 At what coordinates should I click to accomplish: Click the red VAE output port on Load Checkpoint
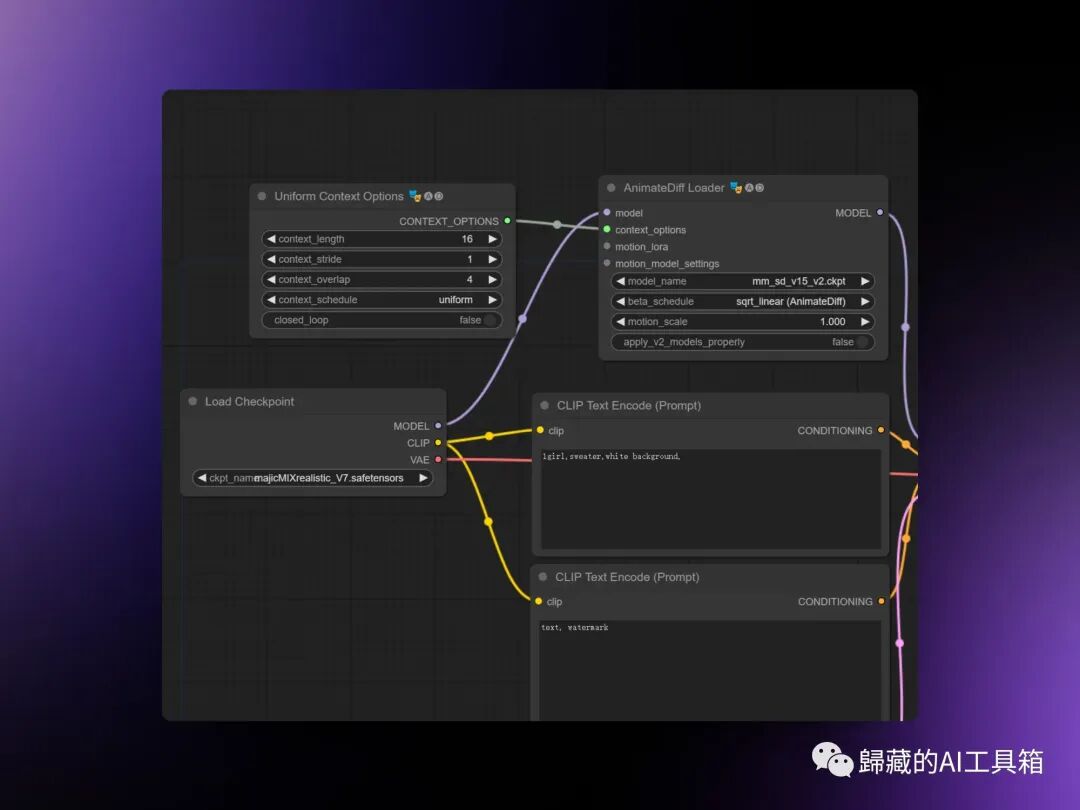pos(438,459)
